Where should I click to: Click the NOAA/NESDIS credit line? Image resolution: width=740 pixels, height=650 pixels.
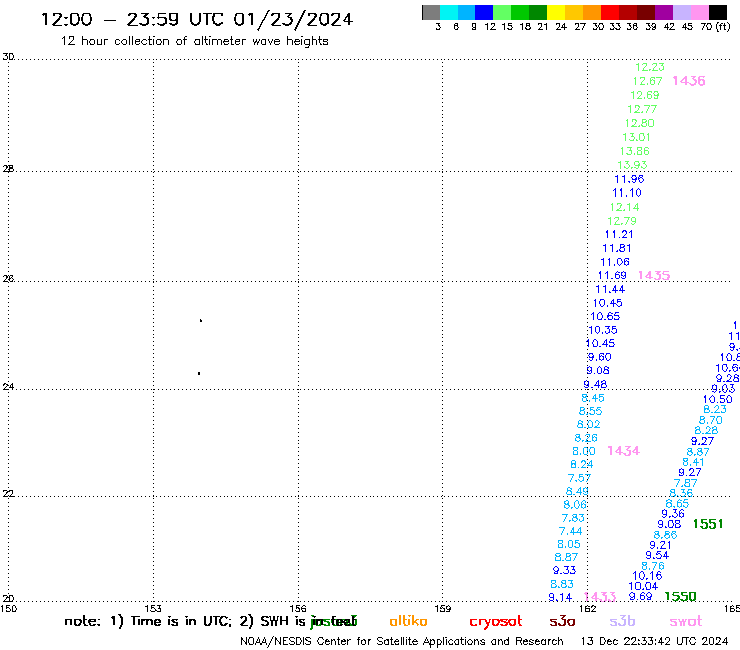tap(402, 642)
